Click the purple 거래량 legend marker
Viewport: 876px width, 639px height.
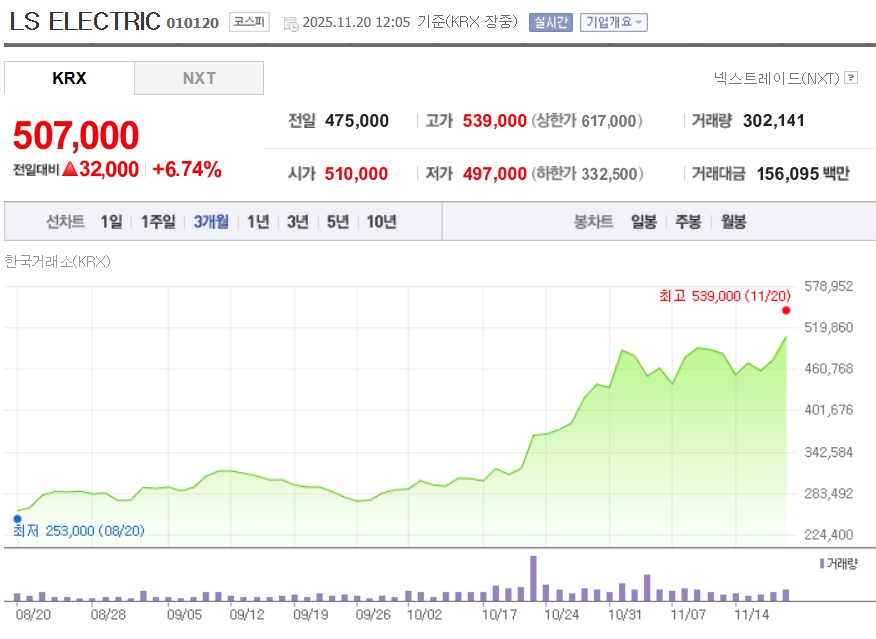(x=821, y=563)
